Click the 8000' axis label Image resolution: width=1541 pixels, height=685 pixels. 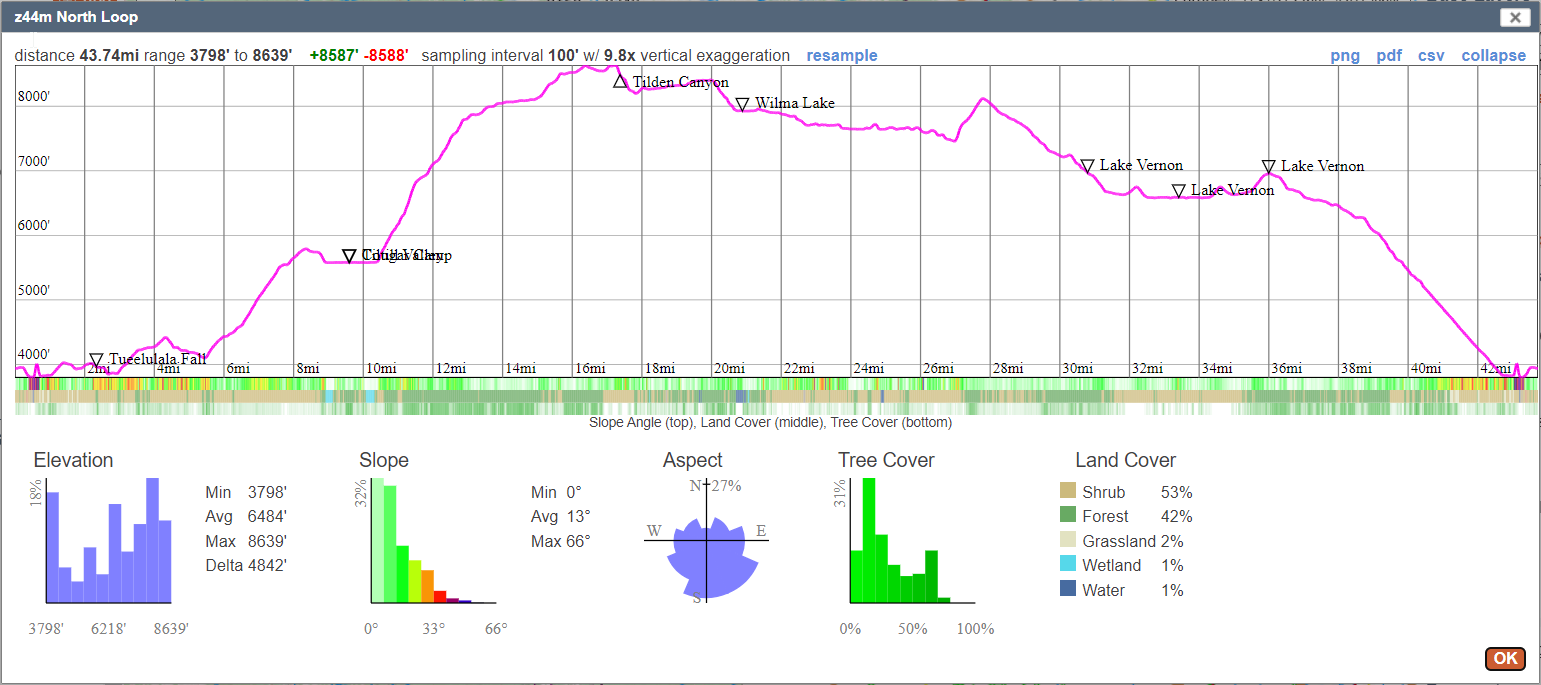[34, 97]
